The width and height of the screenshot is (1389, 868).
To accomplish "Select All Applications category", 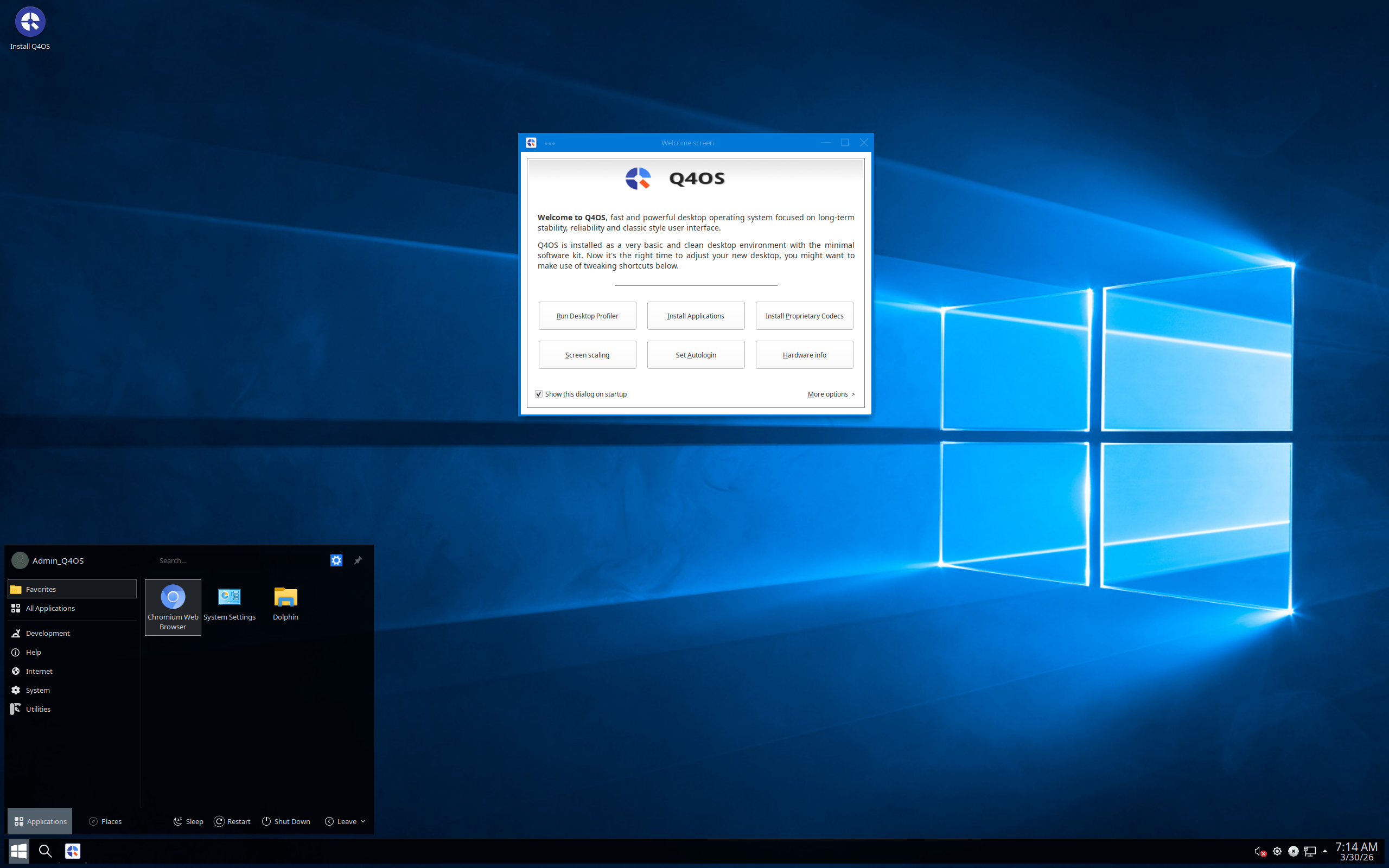I will (72, 608).
